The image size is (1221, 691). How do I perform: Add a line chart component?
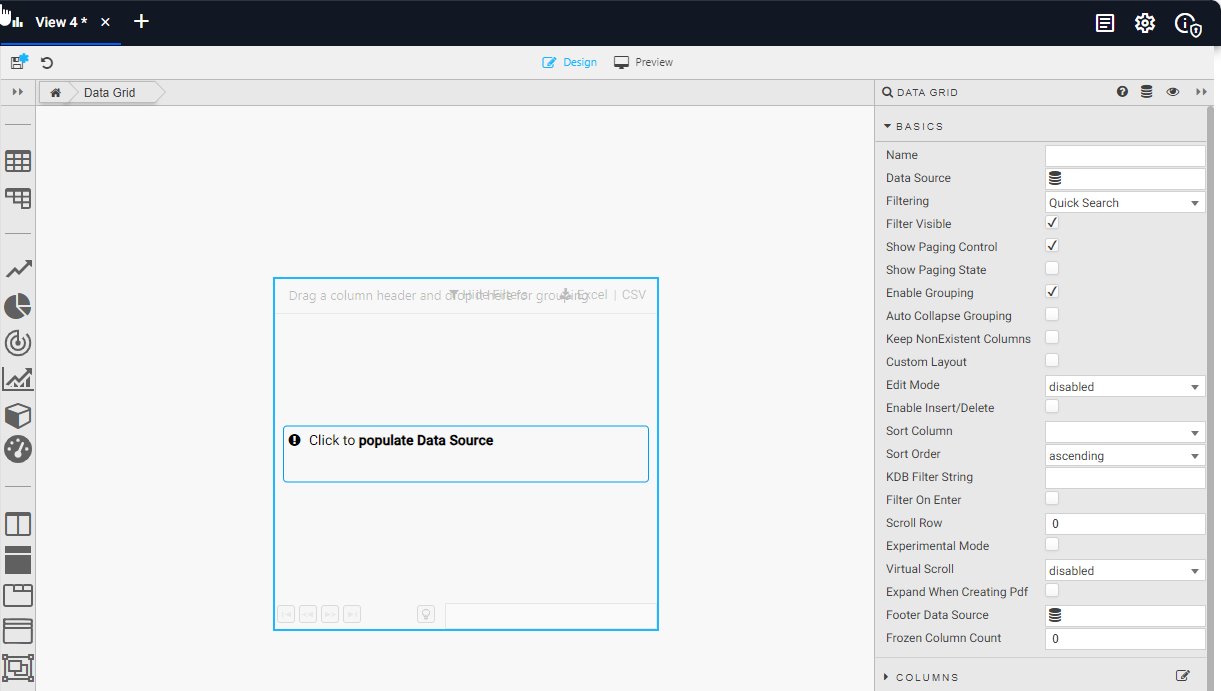(x=18, y=269)
